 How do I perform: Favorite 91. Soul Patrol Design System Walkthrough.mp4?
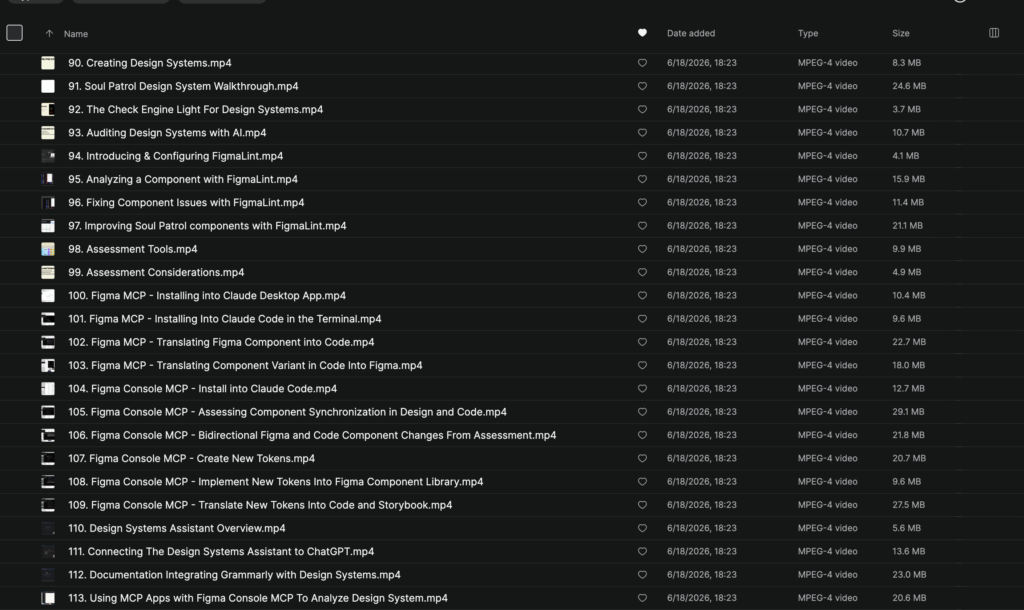pos(642,86)
